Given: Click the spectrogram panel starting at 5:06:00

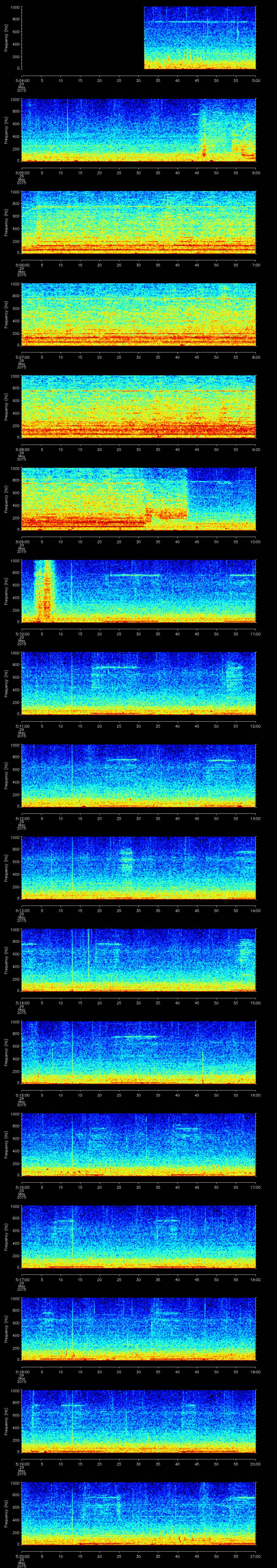Looking at the screenshot, I should click(x=139, y=222).
